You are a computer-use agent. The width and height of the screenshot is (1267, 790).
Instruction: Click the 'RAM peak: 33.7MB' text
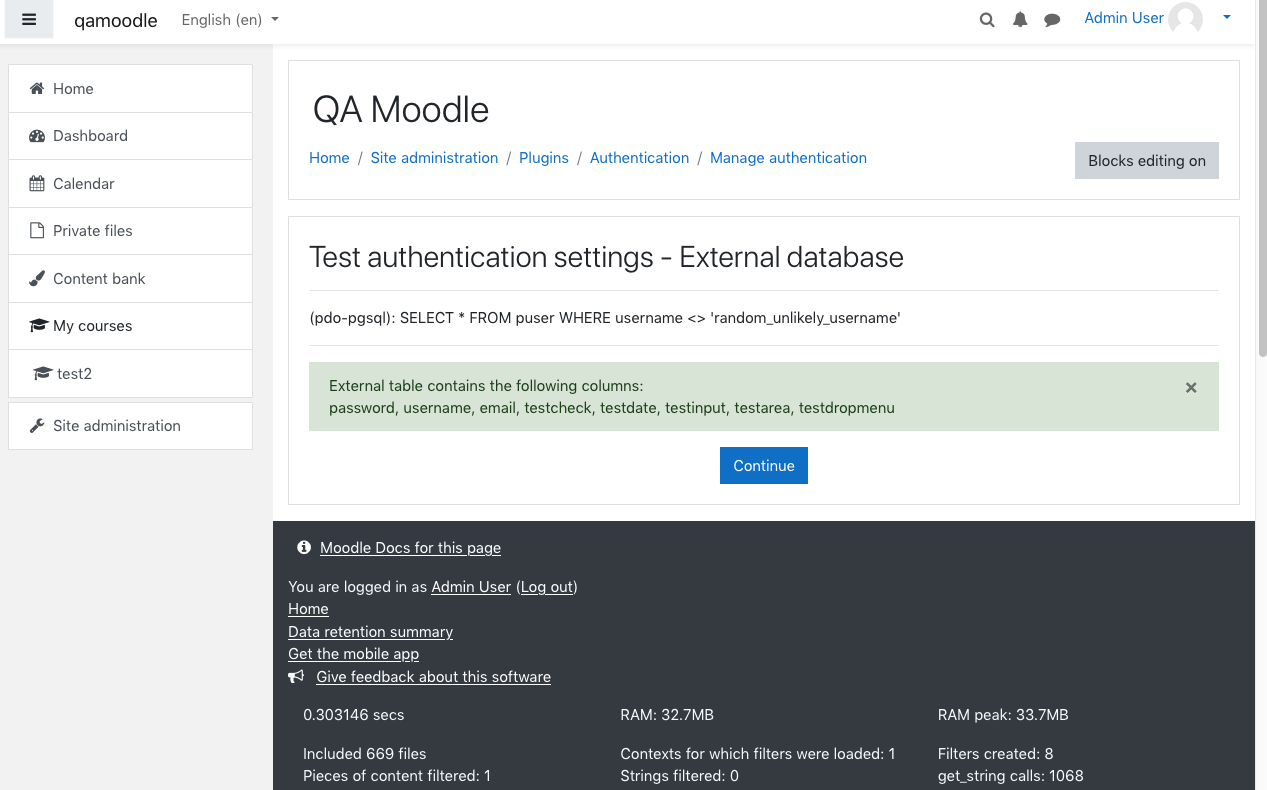[1003, 715]
